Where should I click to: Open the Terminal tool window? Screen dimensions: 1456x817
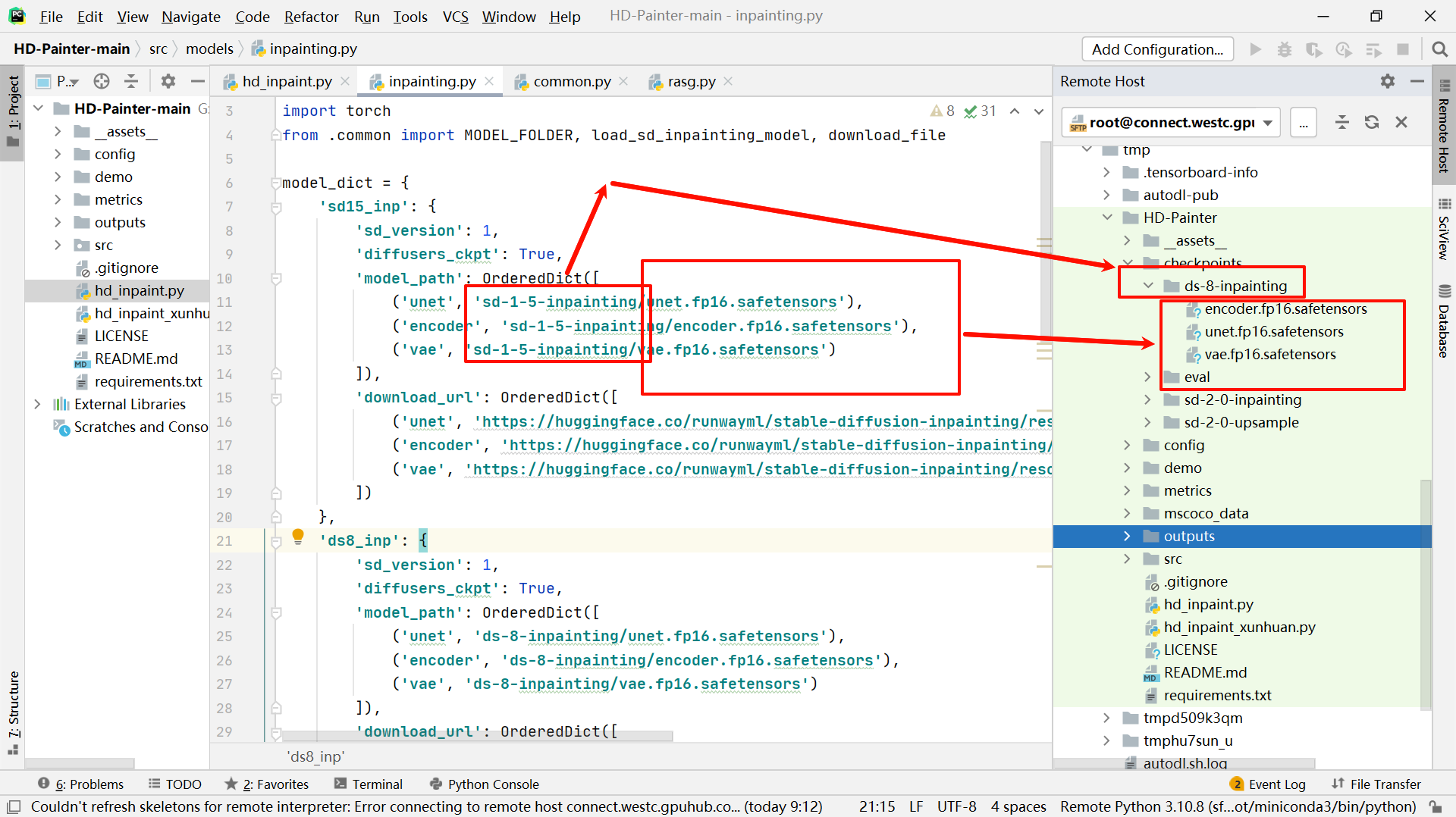(377, 784)
